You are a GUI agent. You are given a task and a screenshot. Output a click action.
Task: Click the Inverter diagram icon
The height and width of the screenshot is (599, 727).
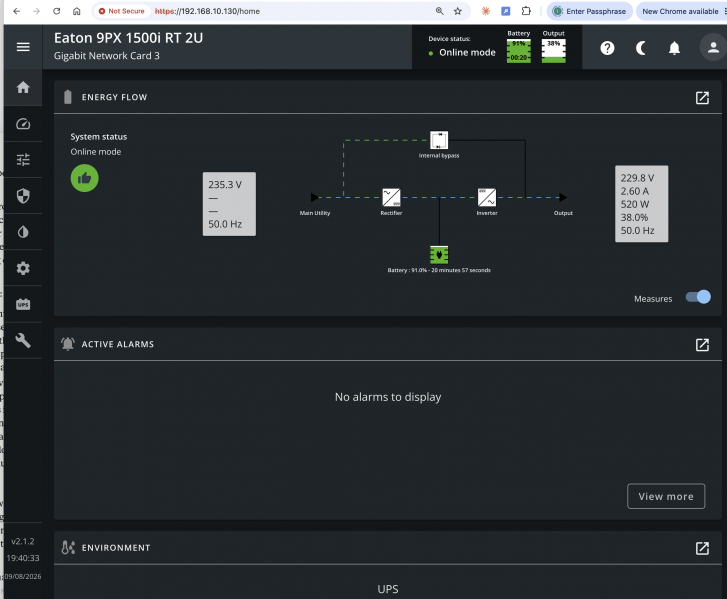click(487, 198)
